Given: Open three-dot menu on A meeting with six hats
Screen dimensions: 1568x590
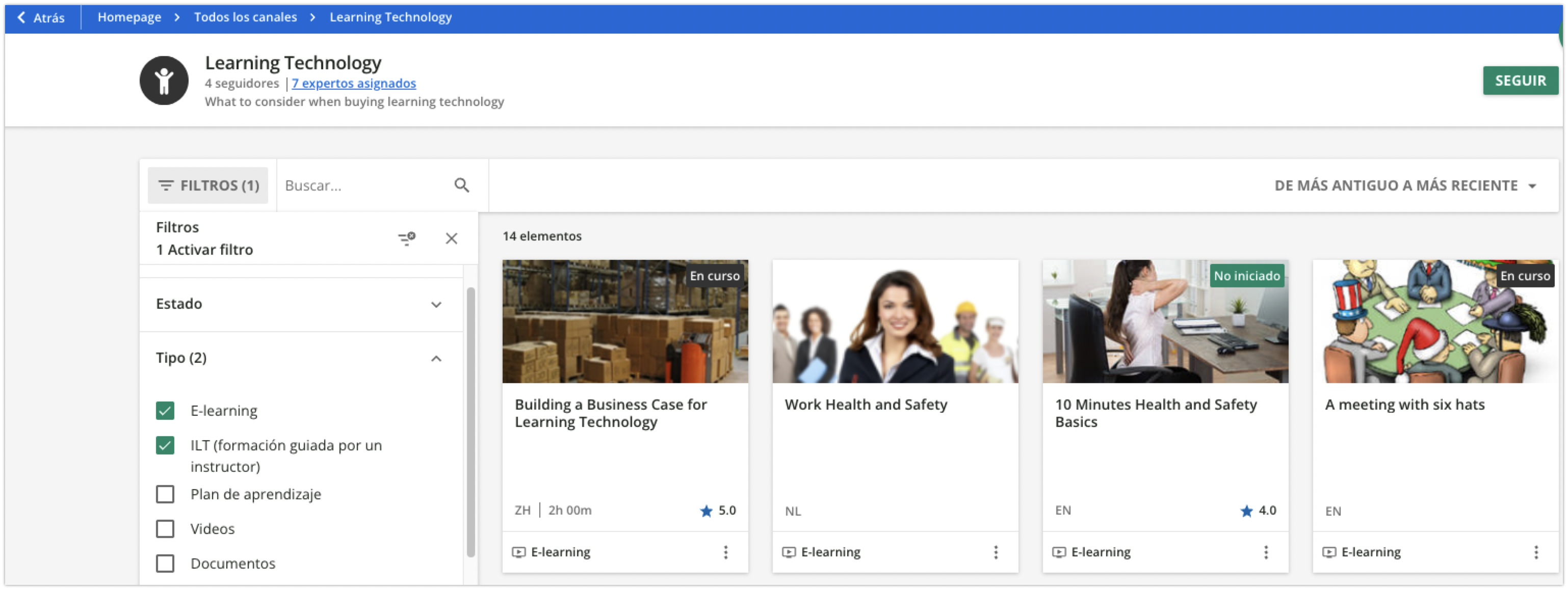Looking at the screenshot, I should (x=1536, y=552).
